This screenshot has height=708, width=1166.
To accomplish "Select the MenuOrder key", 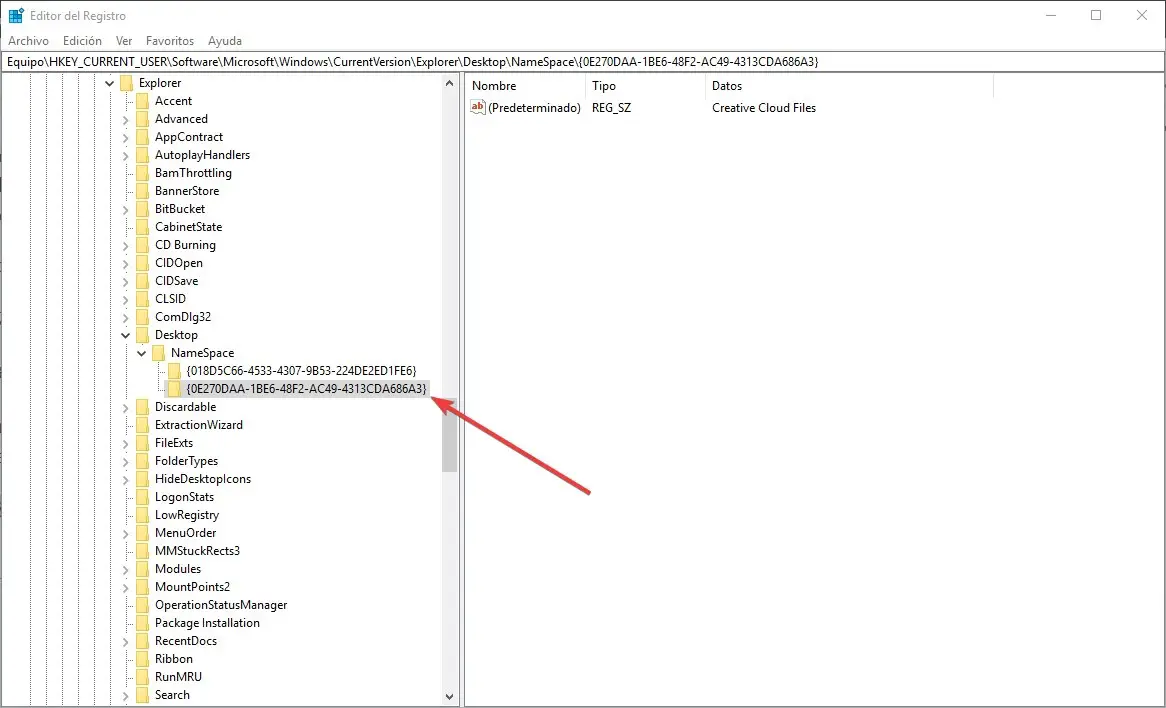I will pos(186,532).
